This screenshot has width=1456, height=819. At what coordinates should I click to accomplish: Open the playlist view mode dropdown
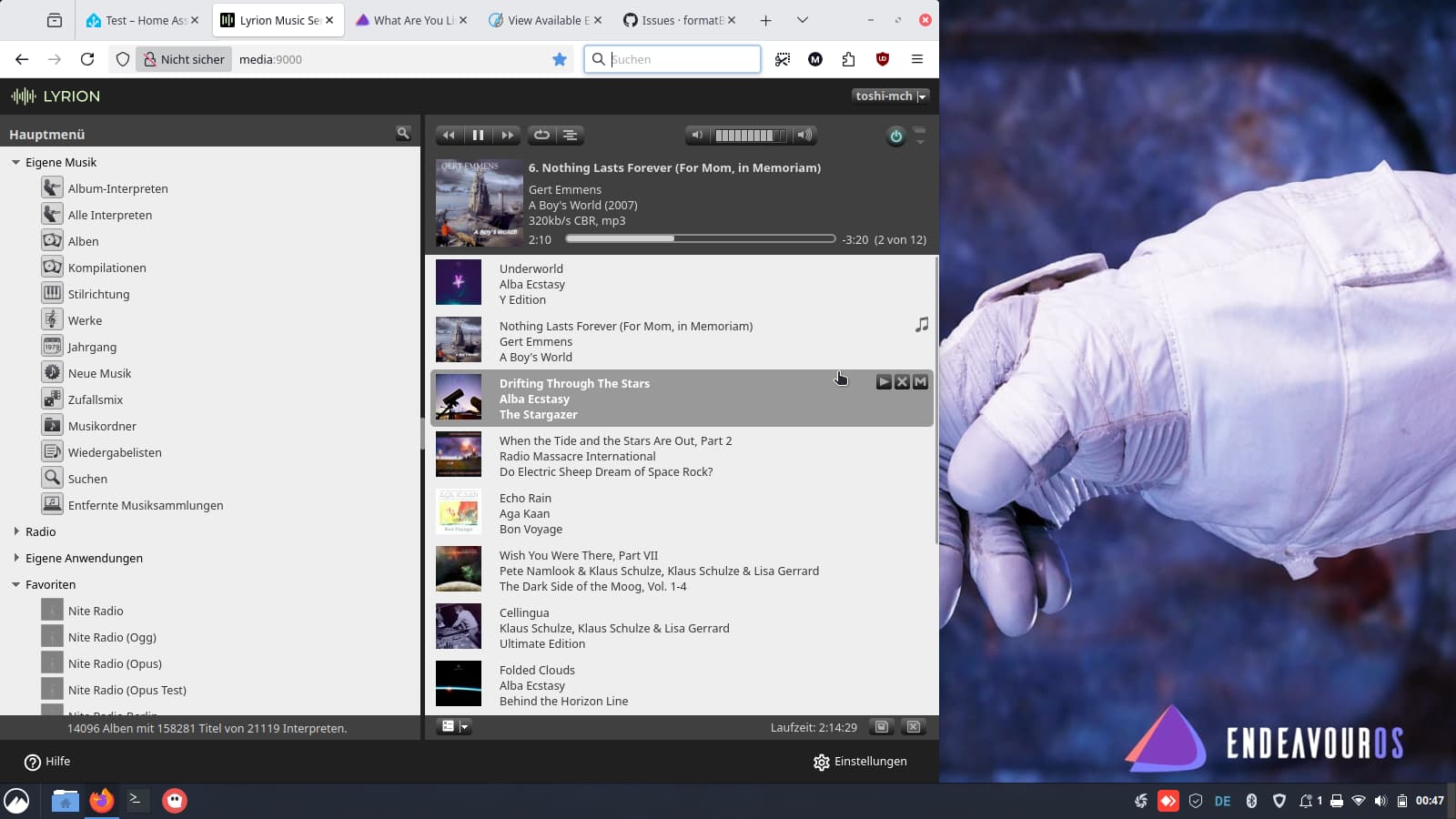(x=453, y=726)
